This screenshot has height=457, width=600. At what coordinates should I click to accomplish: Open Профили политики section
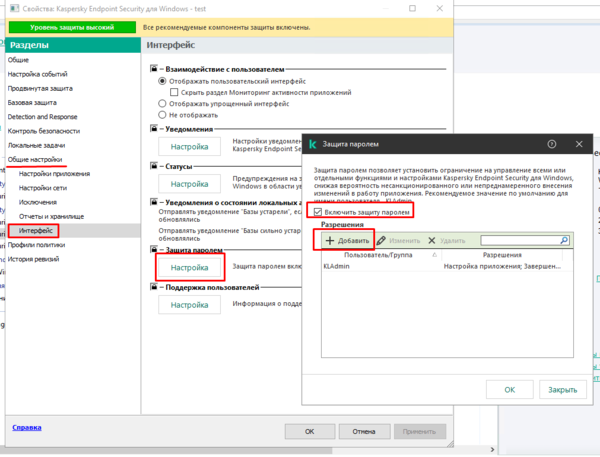[36, 245]
